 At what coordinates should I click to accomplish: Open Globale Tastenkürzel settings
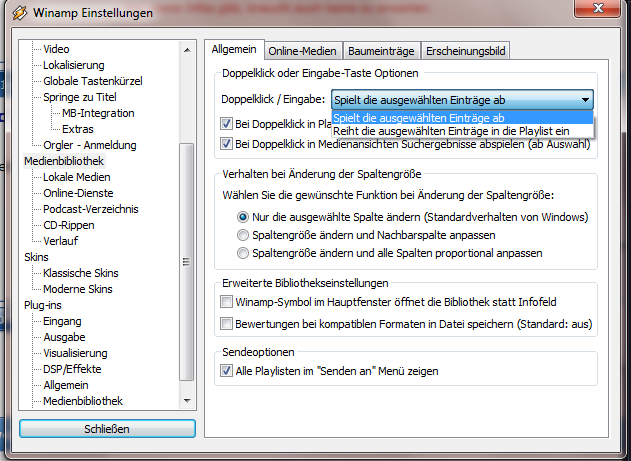[x=93, y=81]
